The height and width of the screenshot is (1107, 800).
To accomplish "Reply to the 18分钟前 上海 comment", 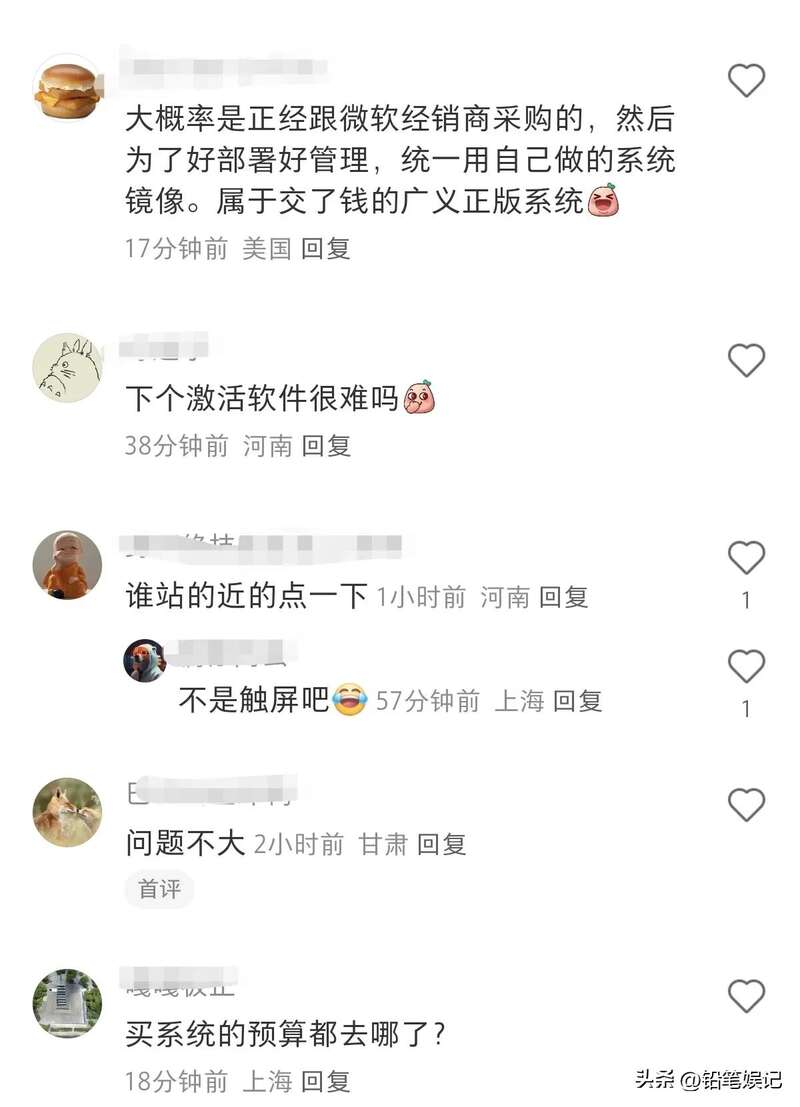I will coord(326,1081).
